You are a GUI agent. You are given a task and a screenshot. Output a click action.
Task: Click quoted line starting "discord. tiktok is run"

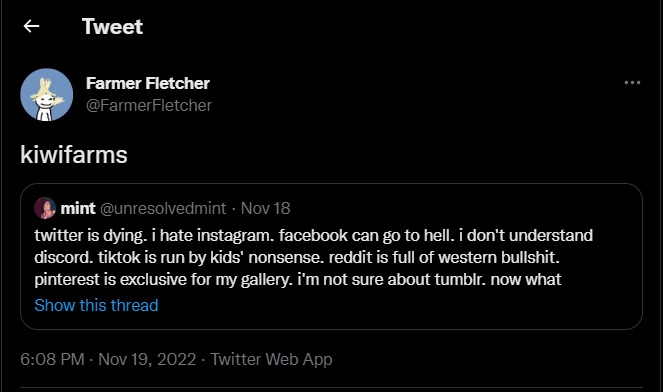[x=297, y=257]
